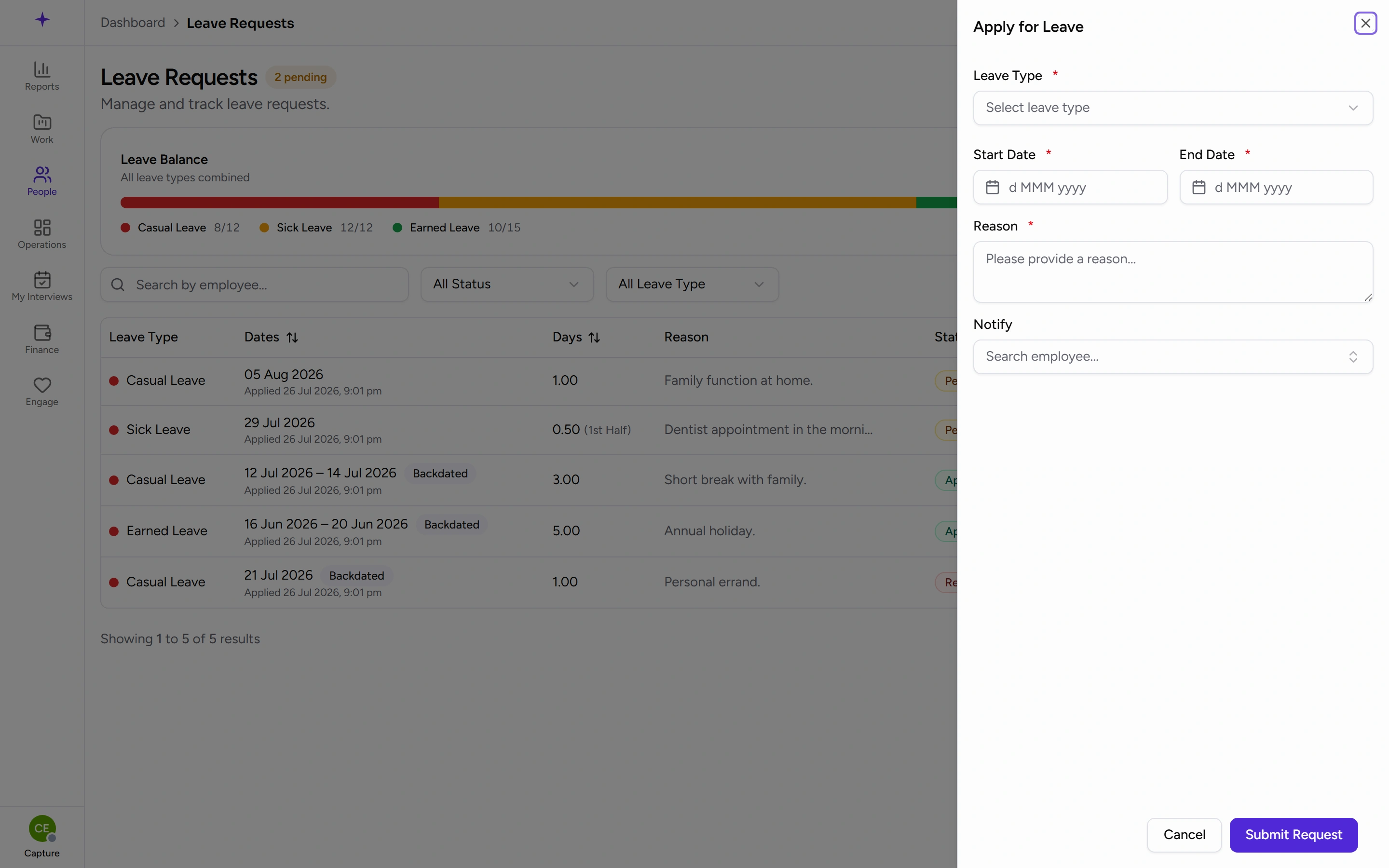Viewport: 1389px width, 868px height.
Task: Click the Casual Leave red balance segment
Action: [280, 202]
